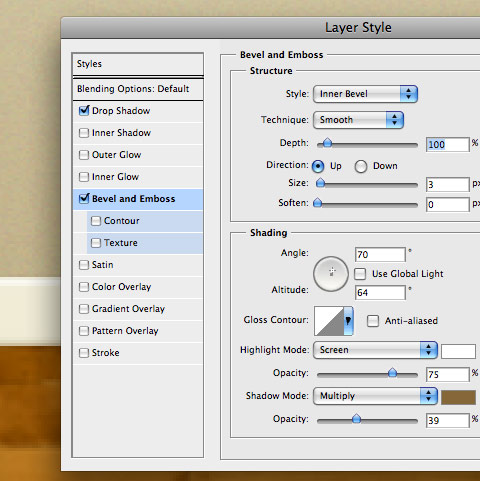
Task: Open the Contour sub-item under Bevel
Action: pyautogui.click(x=145, y=221)
